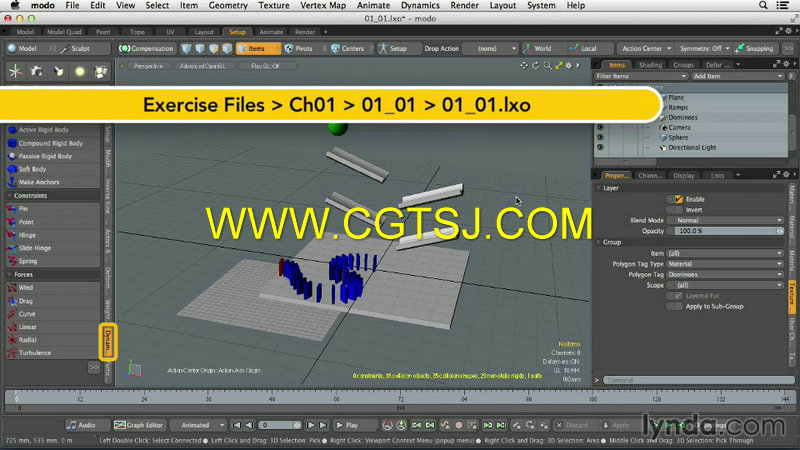Toggle the Invert checkbox
The height and width of the screenshot is (450, 800).
(x=679, y=210)
